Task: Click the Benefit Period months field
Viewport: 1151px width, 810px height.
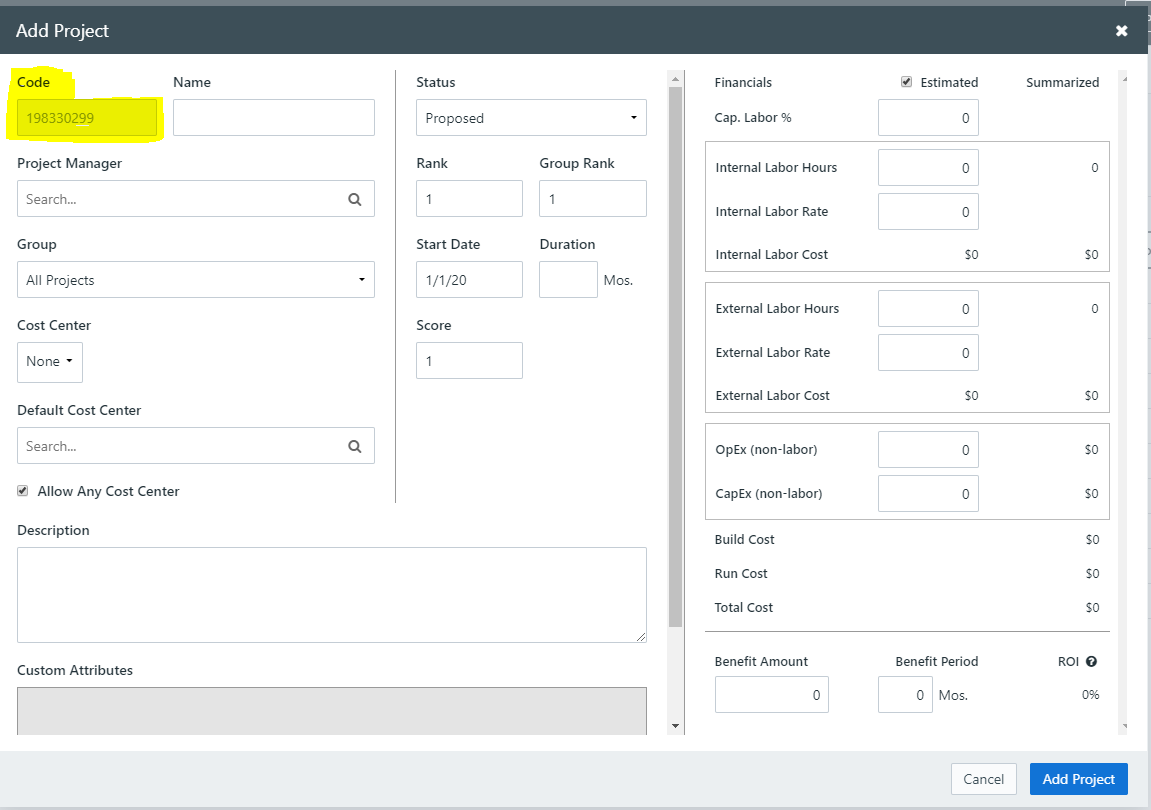Action: (x=905, y=695)
